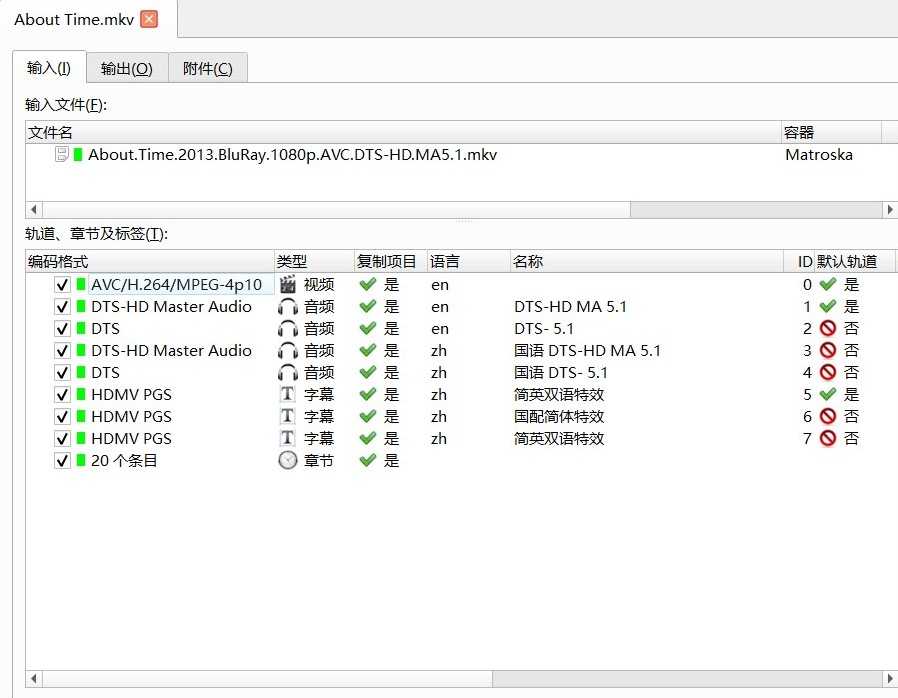
Task: Click copy-item green checkmark of video row
Action: coord(368,284)
